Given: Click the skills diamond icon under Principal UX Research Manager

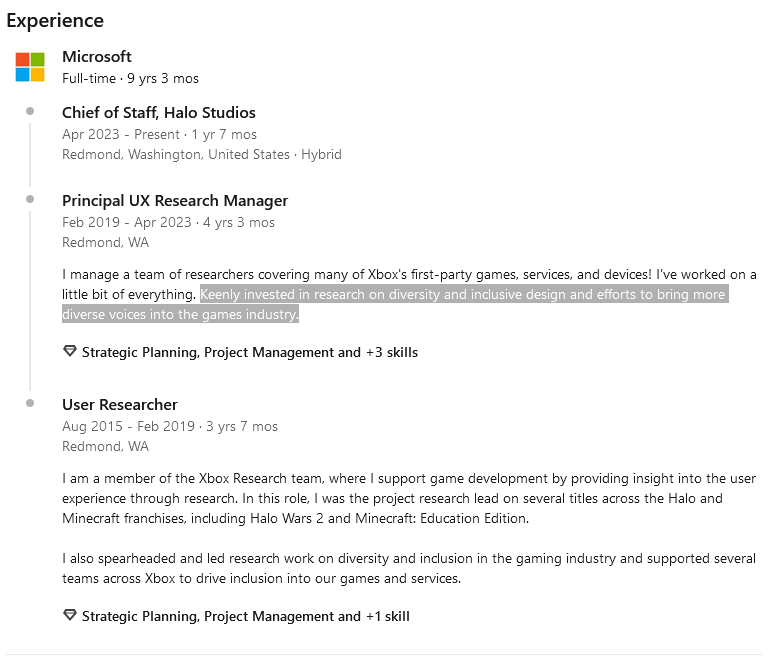Looking at the screenshot, I should coord(70,351).
